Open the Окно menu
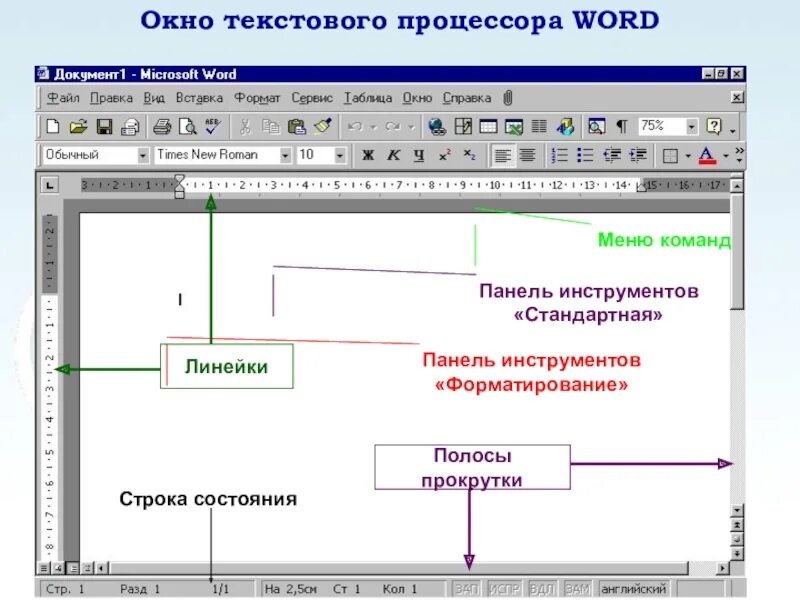Viewport: 800px width, 600px height. tap(417, 98)
